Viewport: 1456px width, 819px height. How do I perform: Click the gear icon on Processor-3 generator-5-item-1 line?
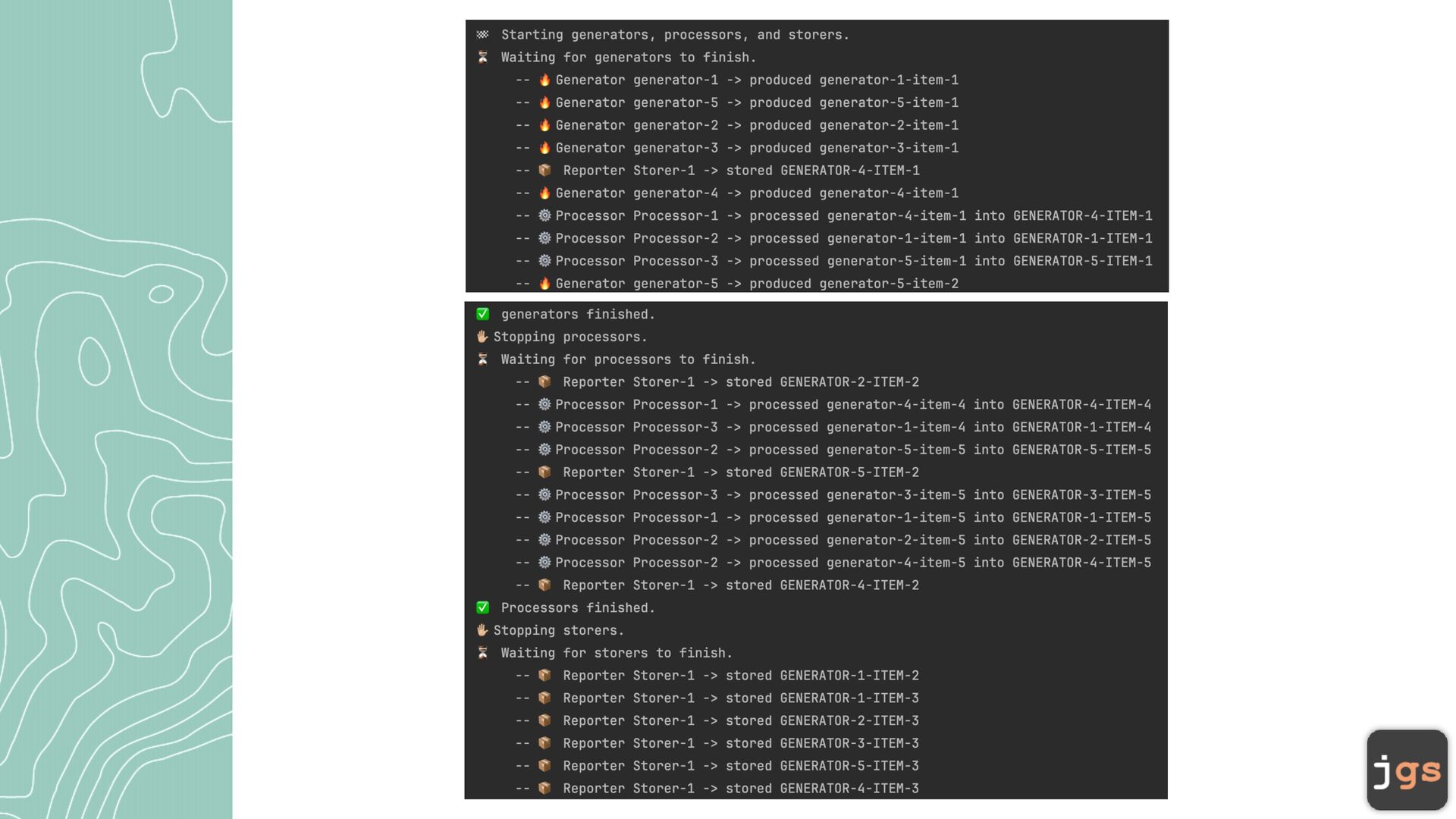point(544,261)
